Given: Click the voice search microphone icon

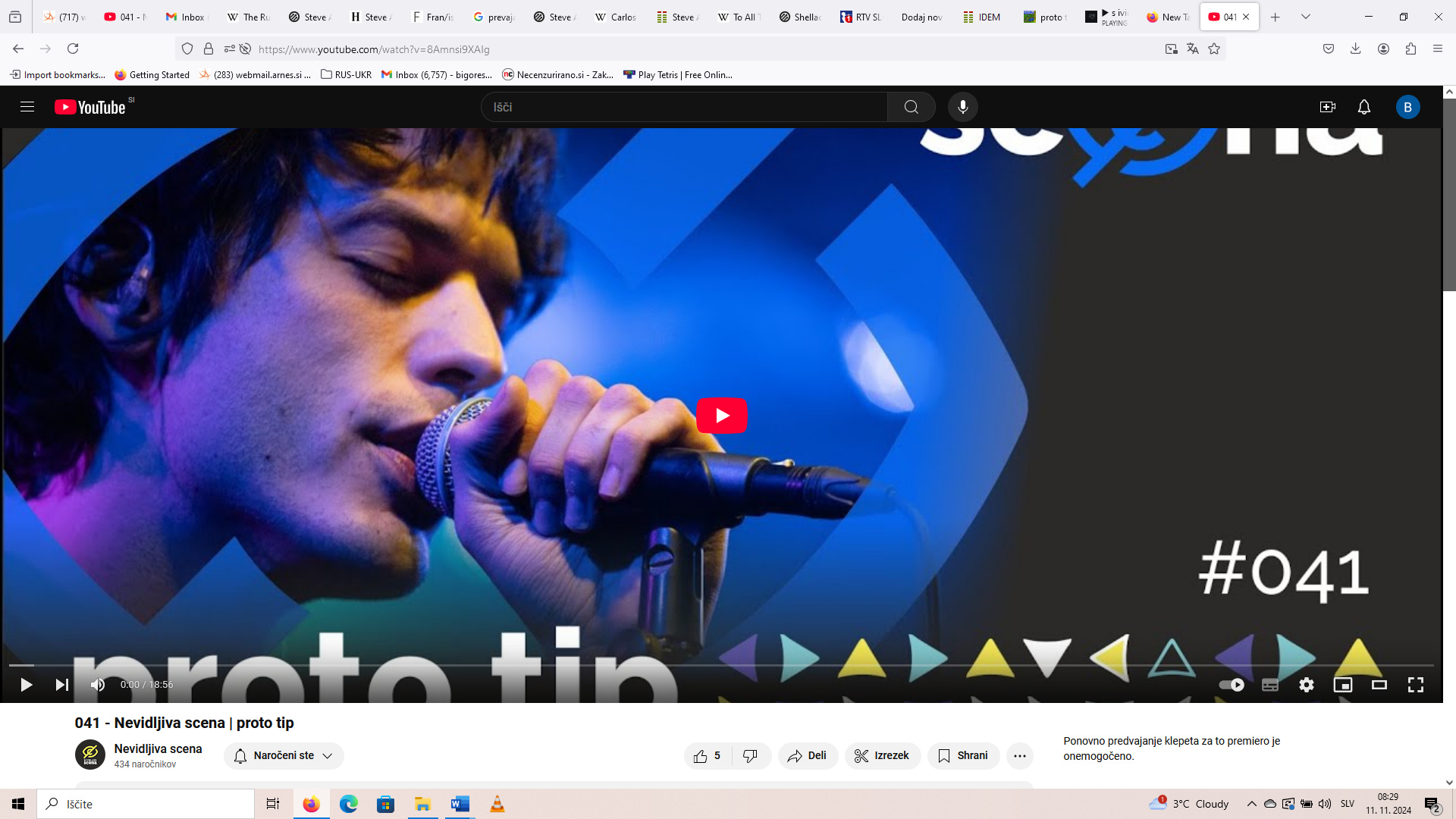Looking at the screenshot, I should point(962,107).
